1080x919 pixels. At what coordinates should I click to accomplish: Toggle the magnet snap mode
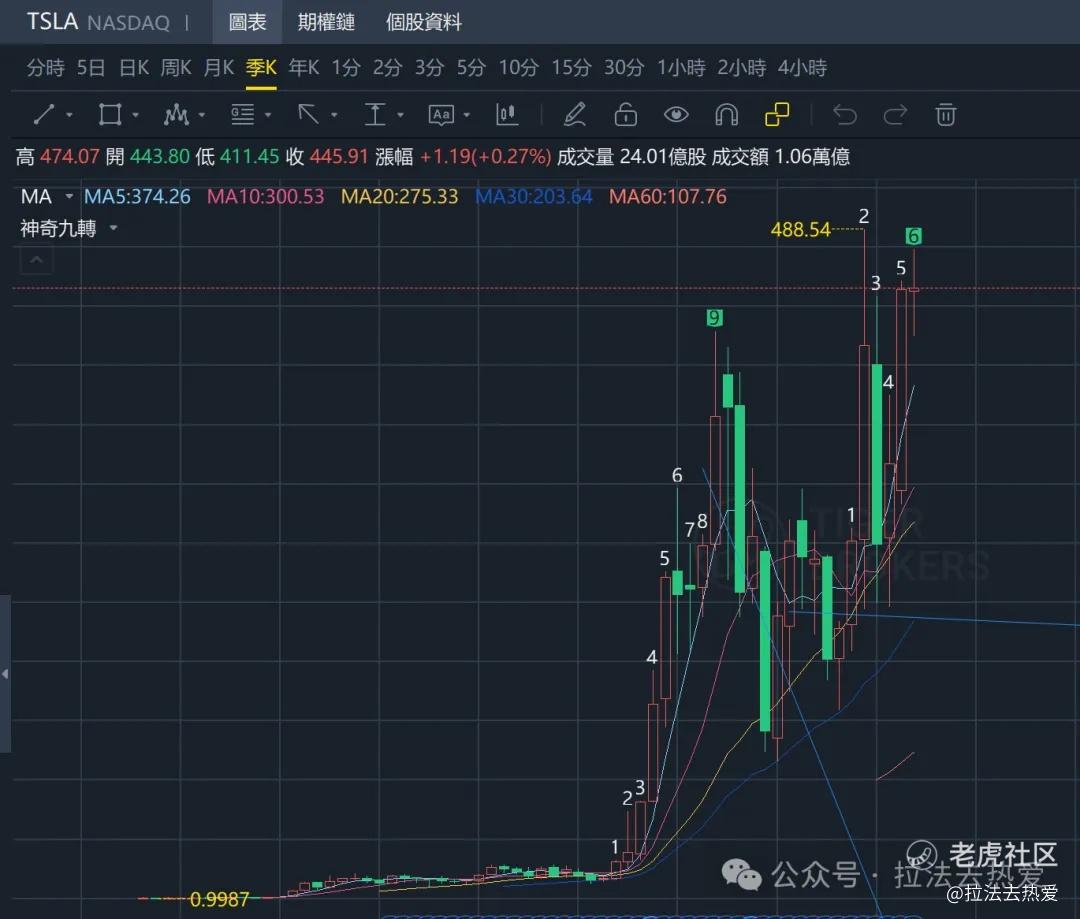[x=727, y=114]
